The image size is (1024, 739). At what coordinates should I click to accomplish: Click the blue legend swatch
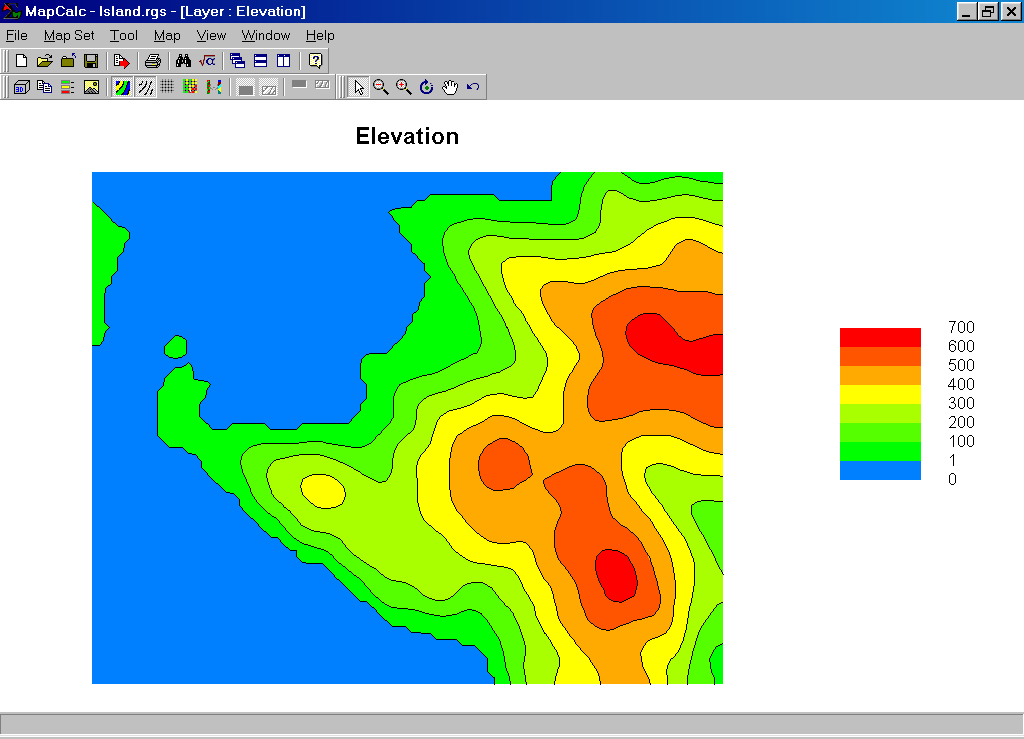click(x=880, y=471)
